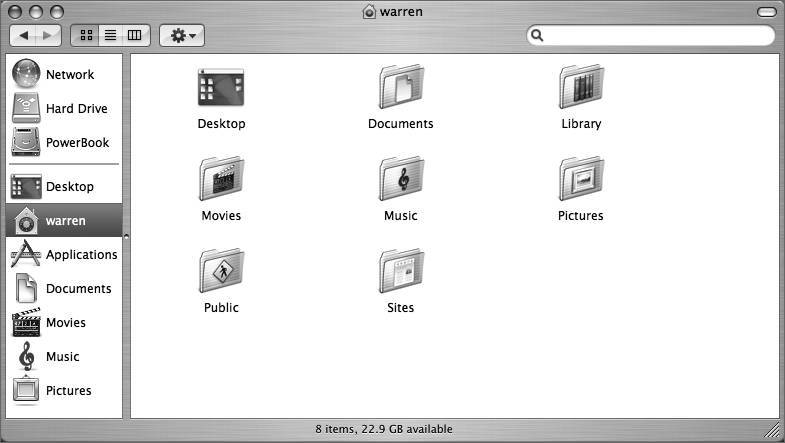Click the home icon in title bar

(x=369, y=12)
